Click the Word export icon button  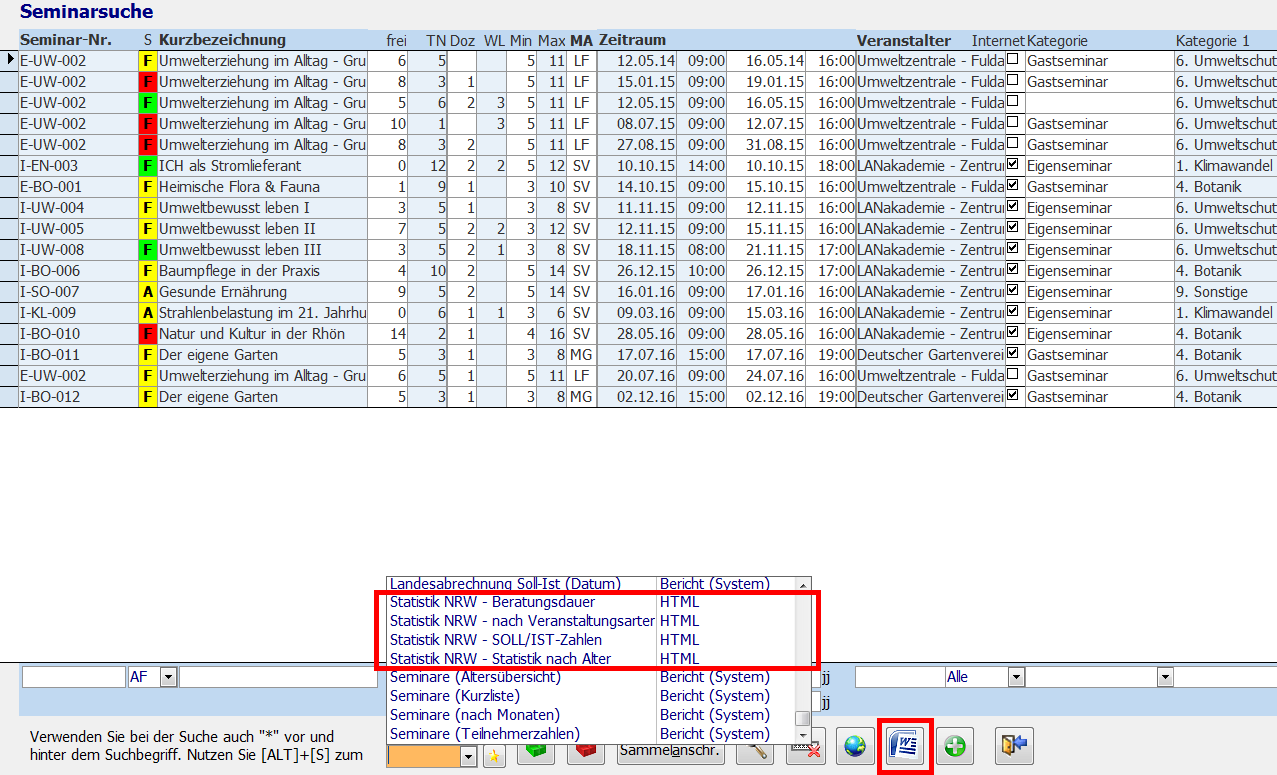coord(905,747)
